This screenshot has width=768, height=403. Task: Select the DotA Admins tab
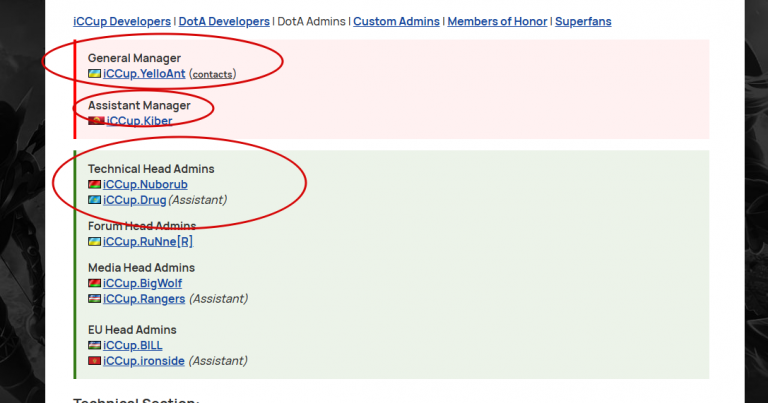(312, 22)
